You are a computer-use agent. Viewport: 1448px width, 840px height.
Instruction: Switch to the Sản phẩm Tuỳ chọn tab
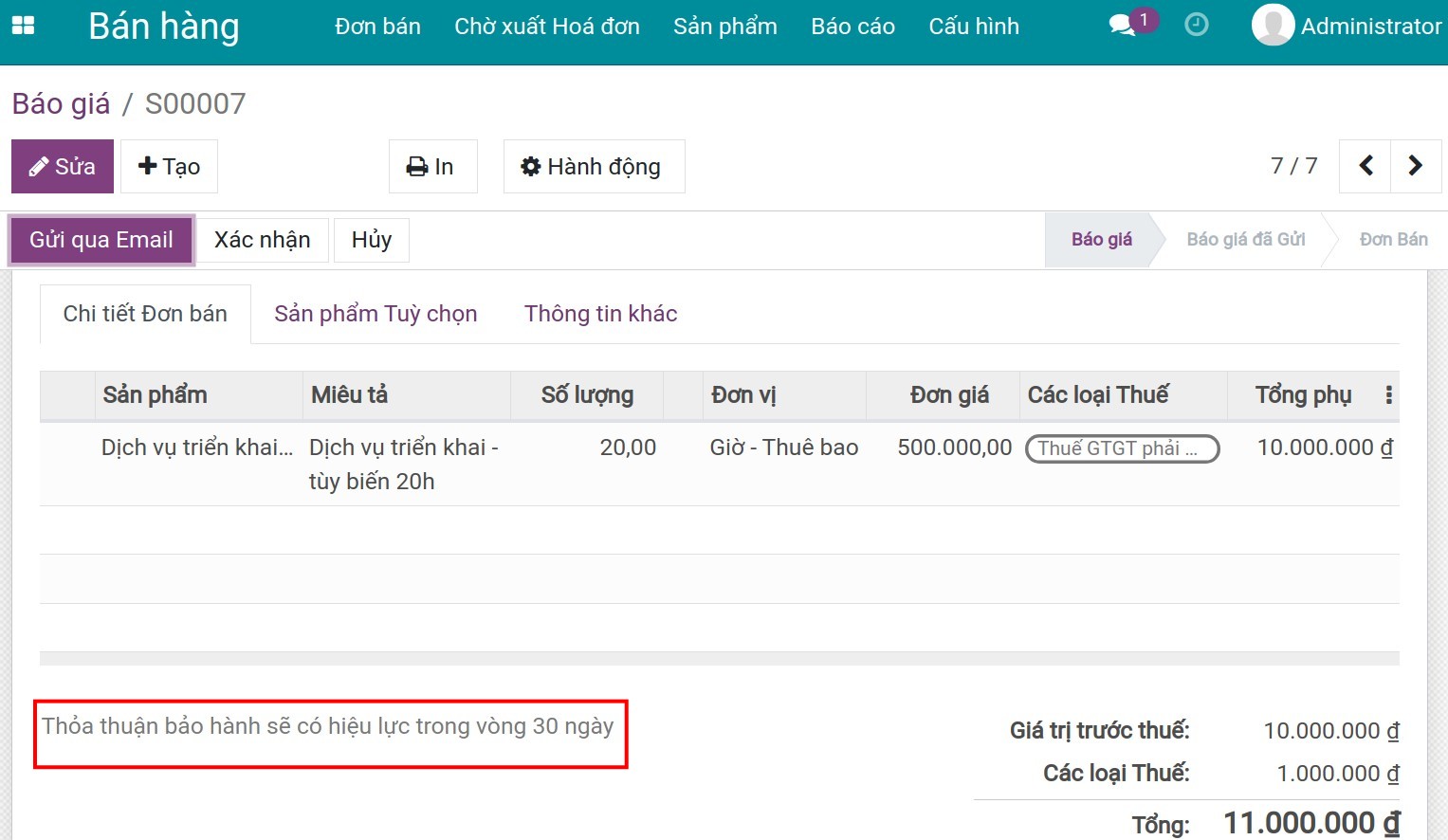click(376, 314)
